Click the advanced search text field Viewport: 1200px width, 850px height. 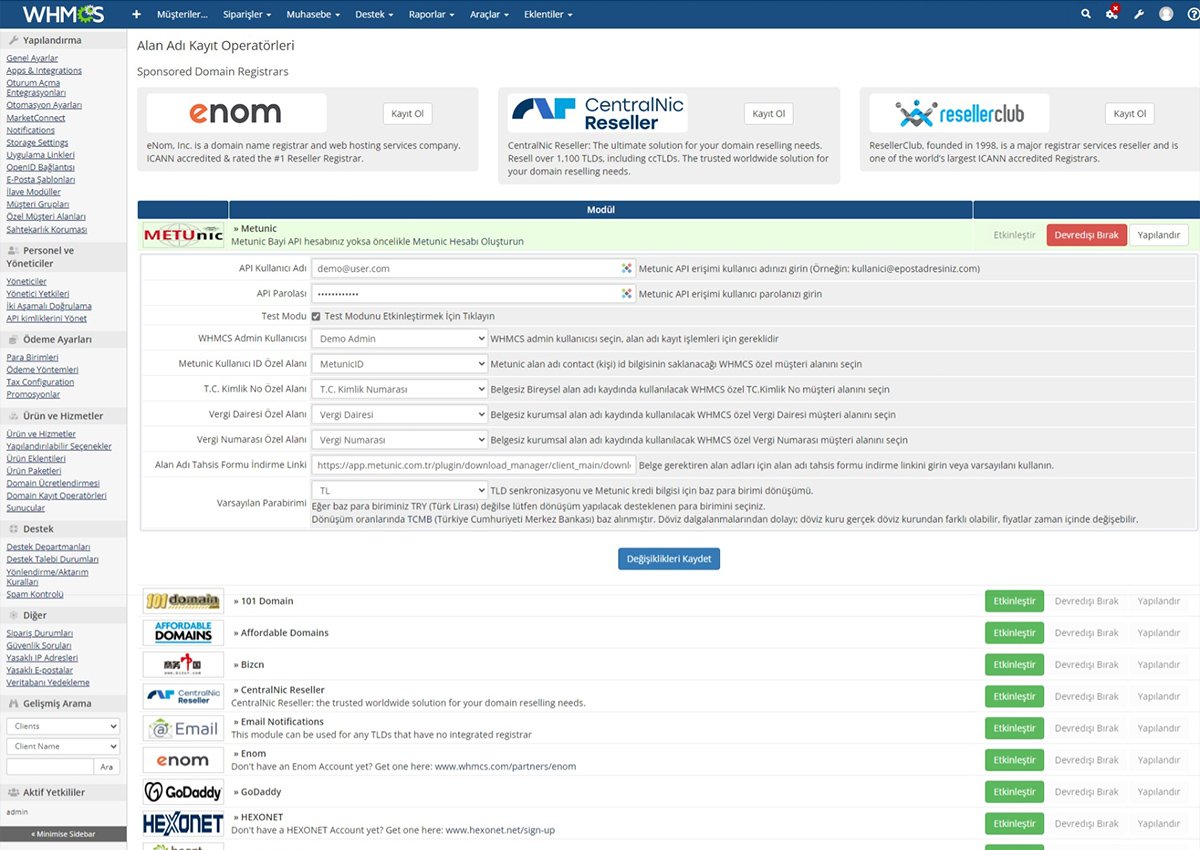click(49, 766)
